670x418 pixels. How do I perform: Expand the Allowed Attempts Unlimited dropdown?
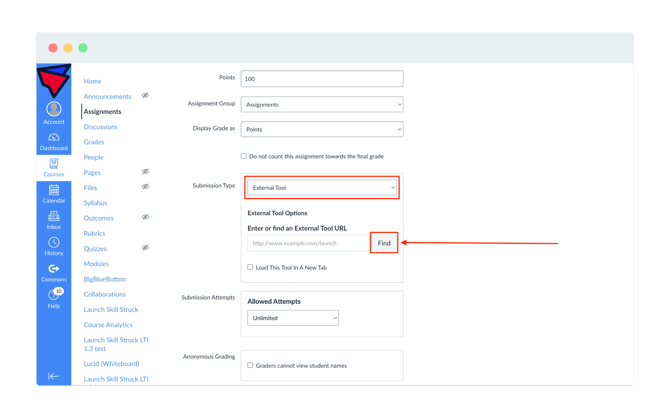click(x=293, y=318)
